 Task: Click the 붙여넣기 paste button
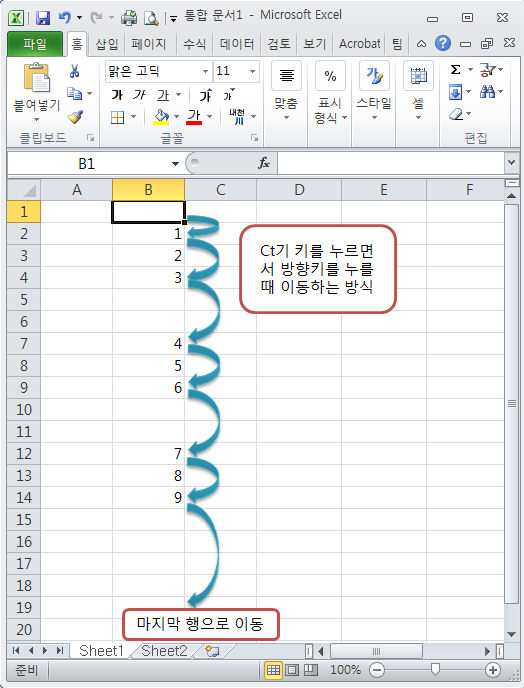pos(37,92)
